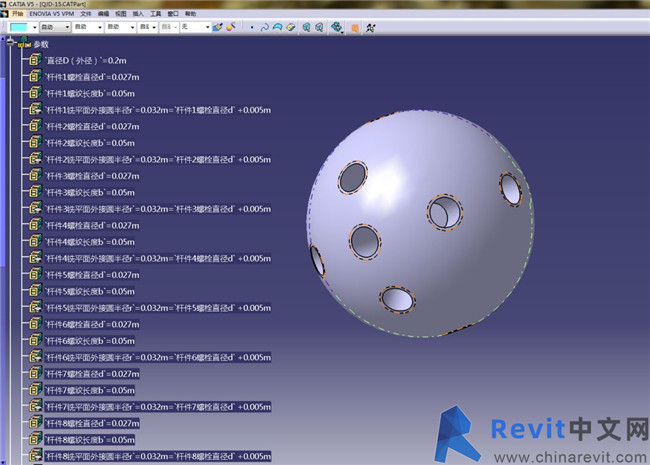Select 杆件2螺栓直径d=0.027m parameter
This screenshot has width=650, height=465.
[92, 126]
